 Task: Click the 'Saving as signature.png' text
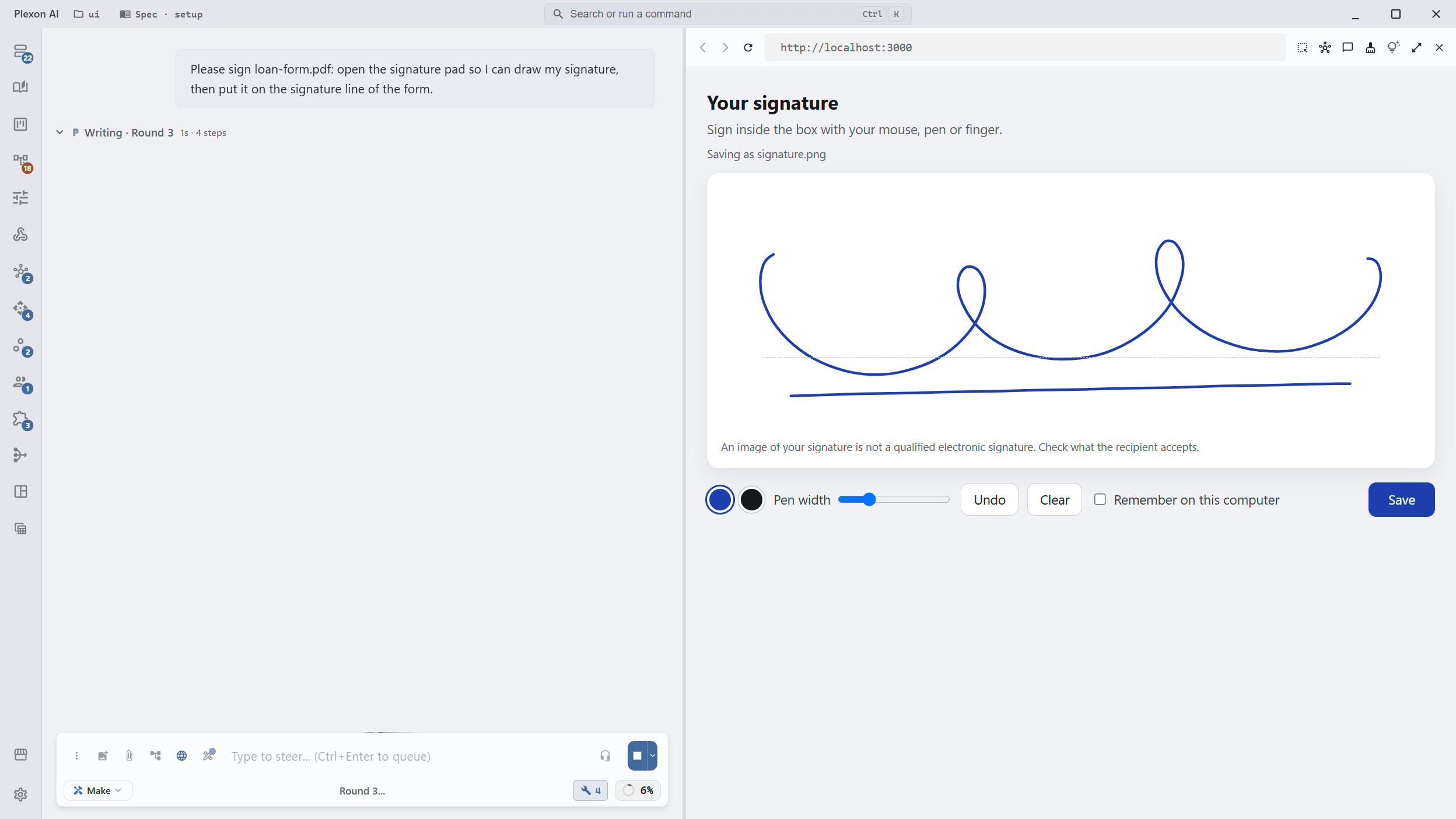pyautogui.click(x=766, y=154)
